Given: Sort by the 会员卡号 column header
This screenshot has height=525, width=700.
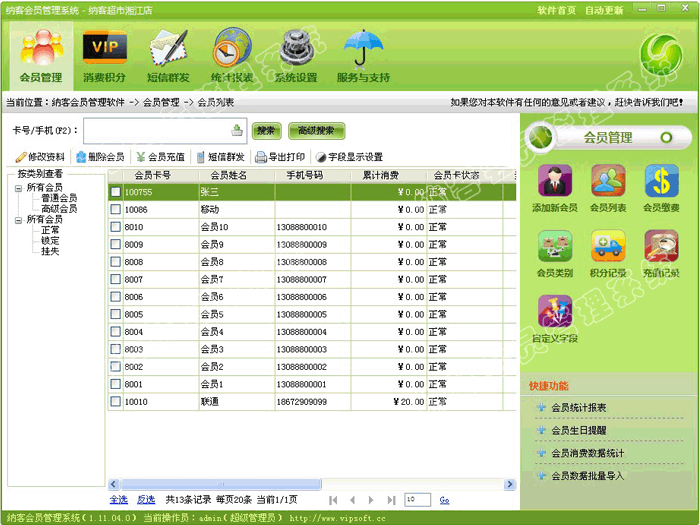Looking at the screenshot, I should (x=153, y=175).
